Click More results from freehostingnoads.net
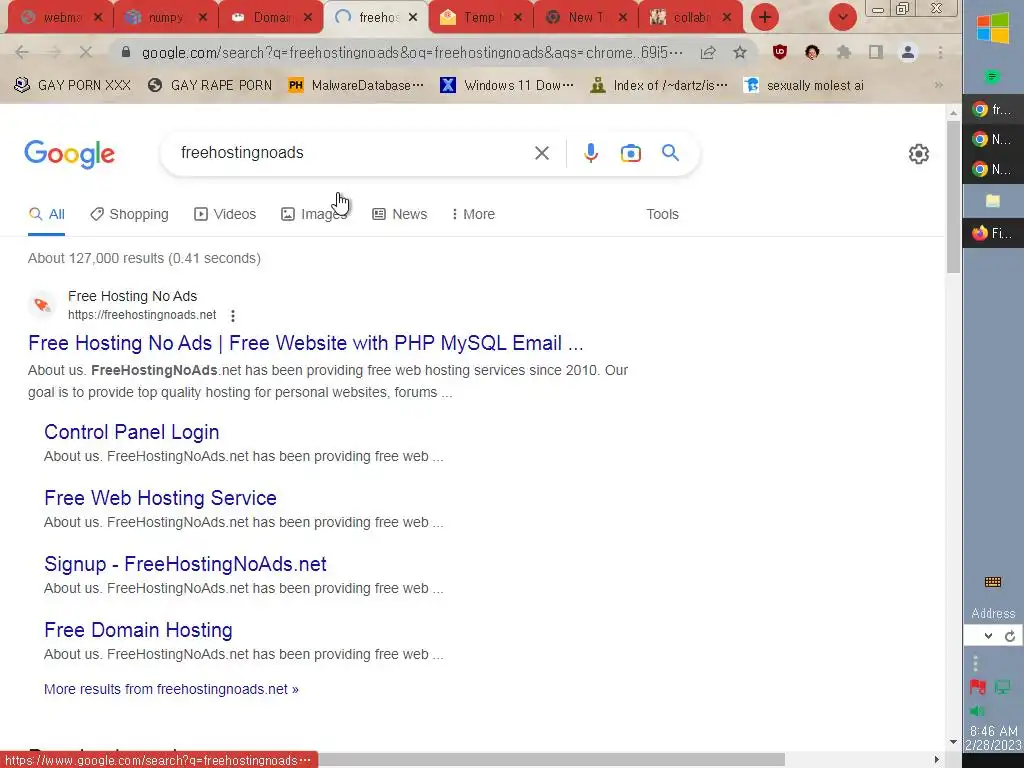This screenshot has height=768, width=1024. coord(171,689)
